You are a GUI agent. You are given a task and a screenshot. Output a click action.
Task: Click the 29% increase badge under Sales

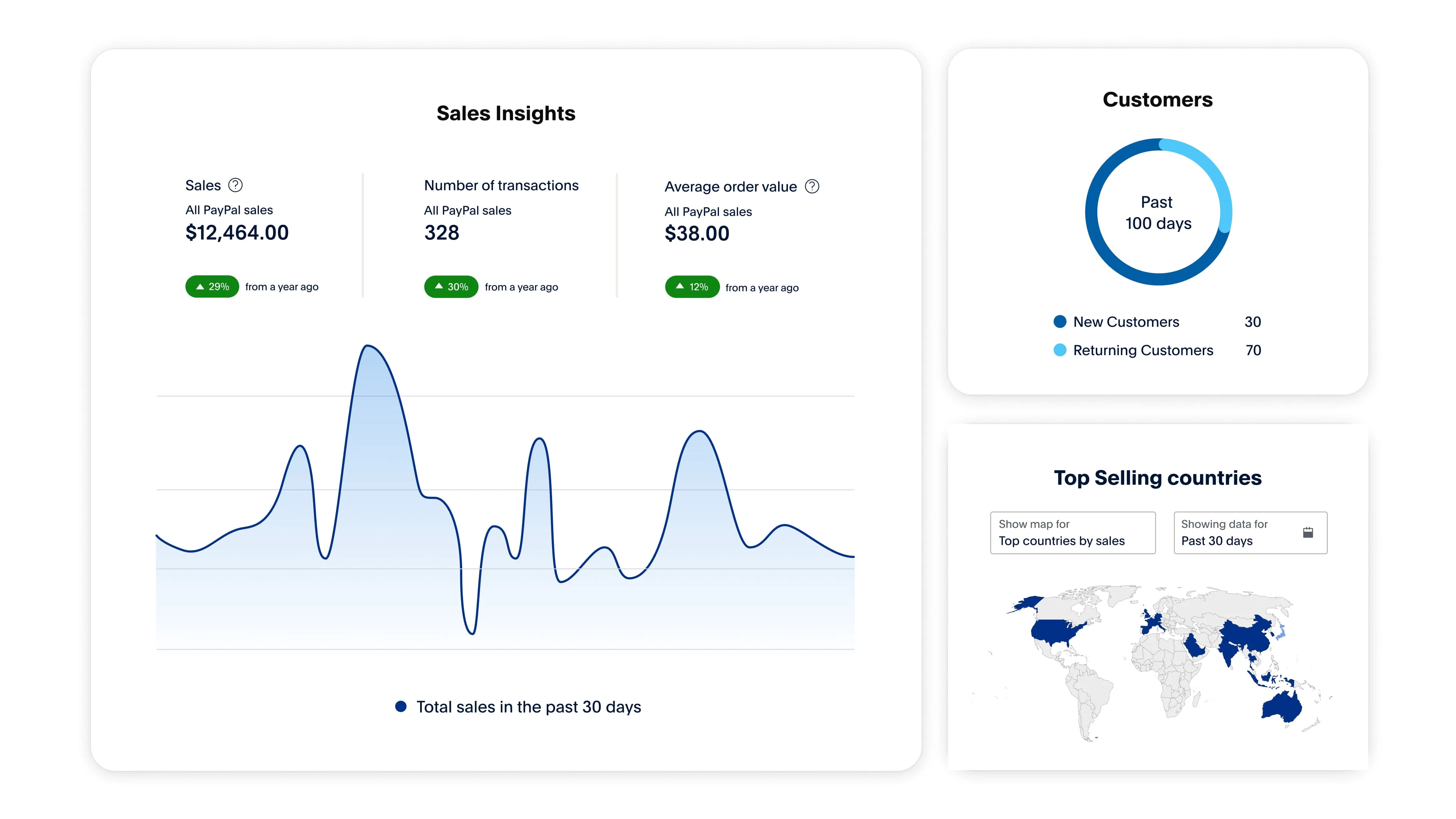click(212, 287)
